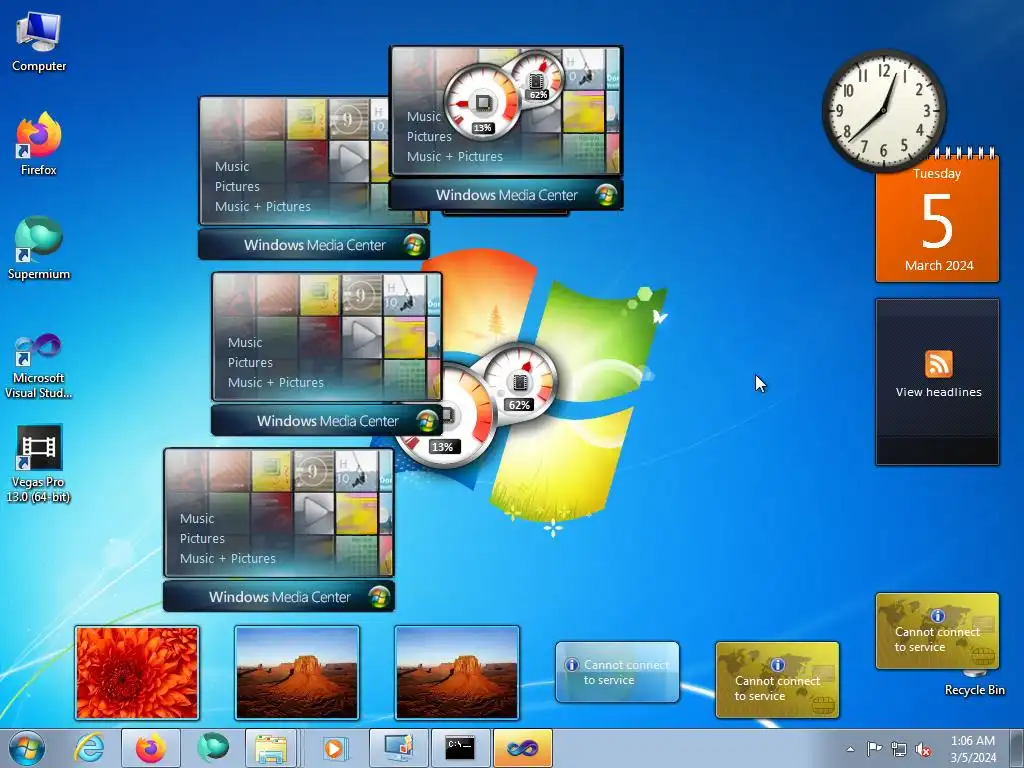
Task: Click the Supermium taskbar button
Action: (x=212, y=748)
